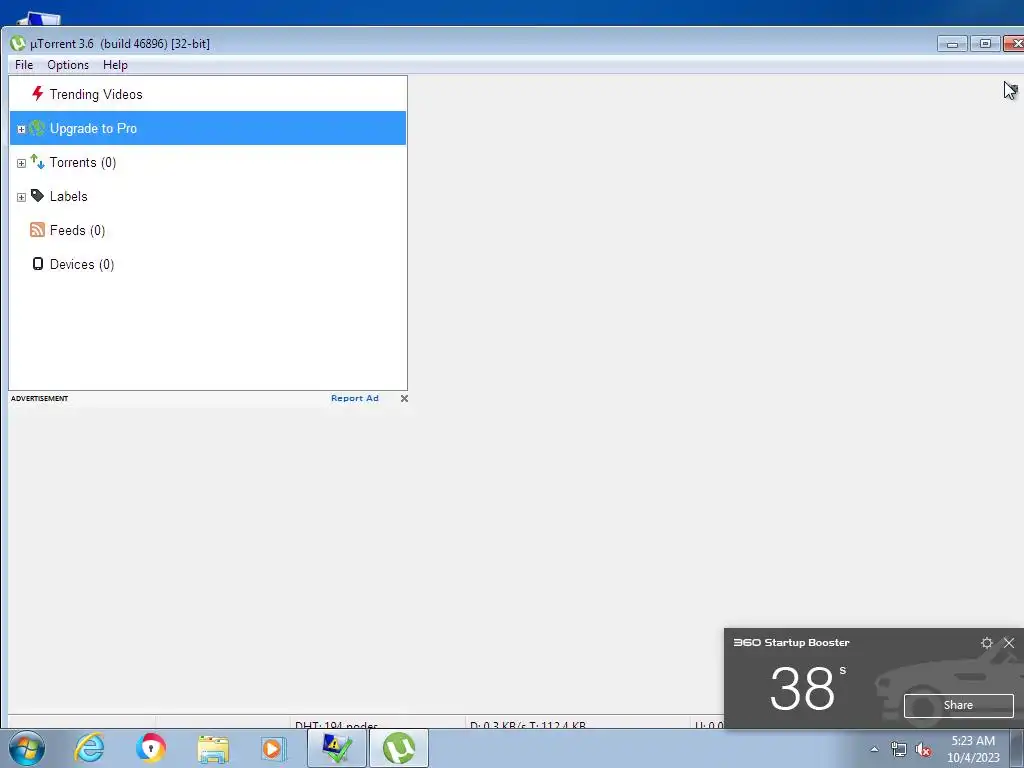
Task: Restore down the uTorrent window
Action: coord(985,44)
